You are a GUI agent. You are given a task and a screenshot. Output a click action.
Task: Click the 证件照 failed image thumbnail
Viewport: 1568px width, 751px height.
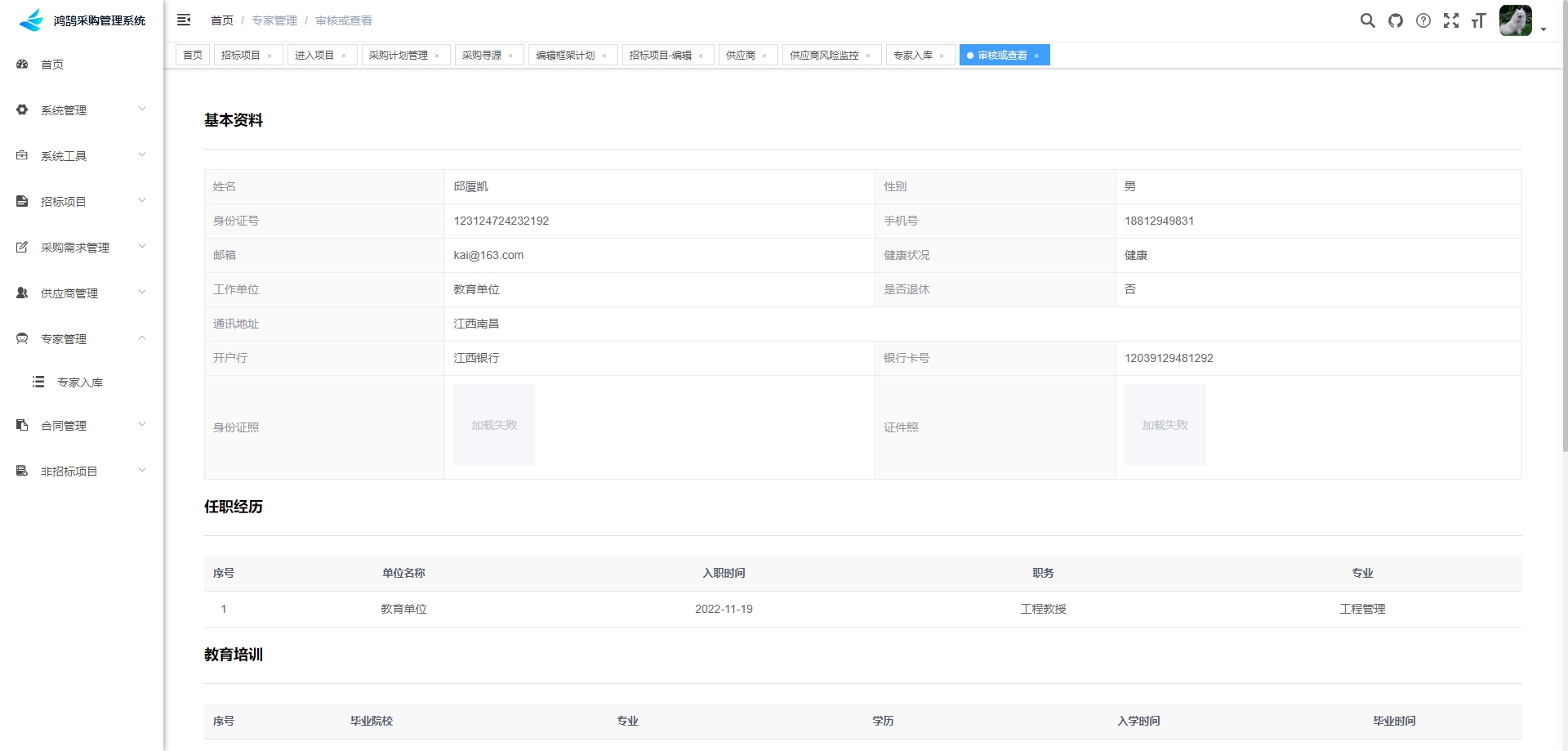(1165, 425)
